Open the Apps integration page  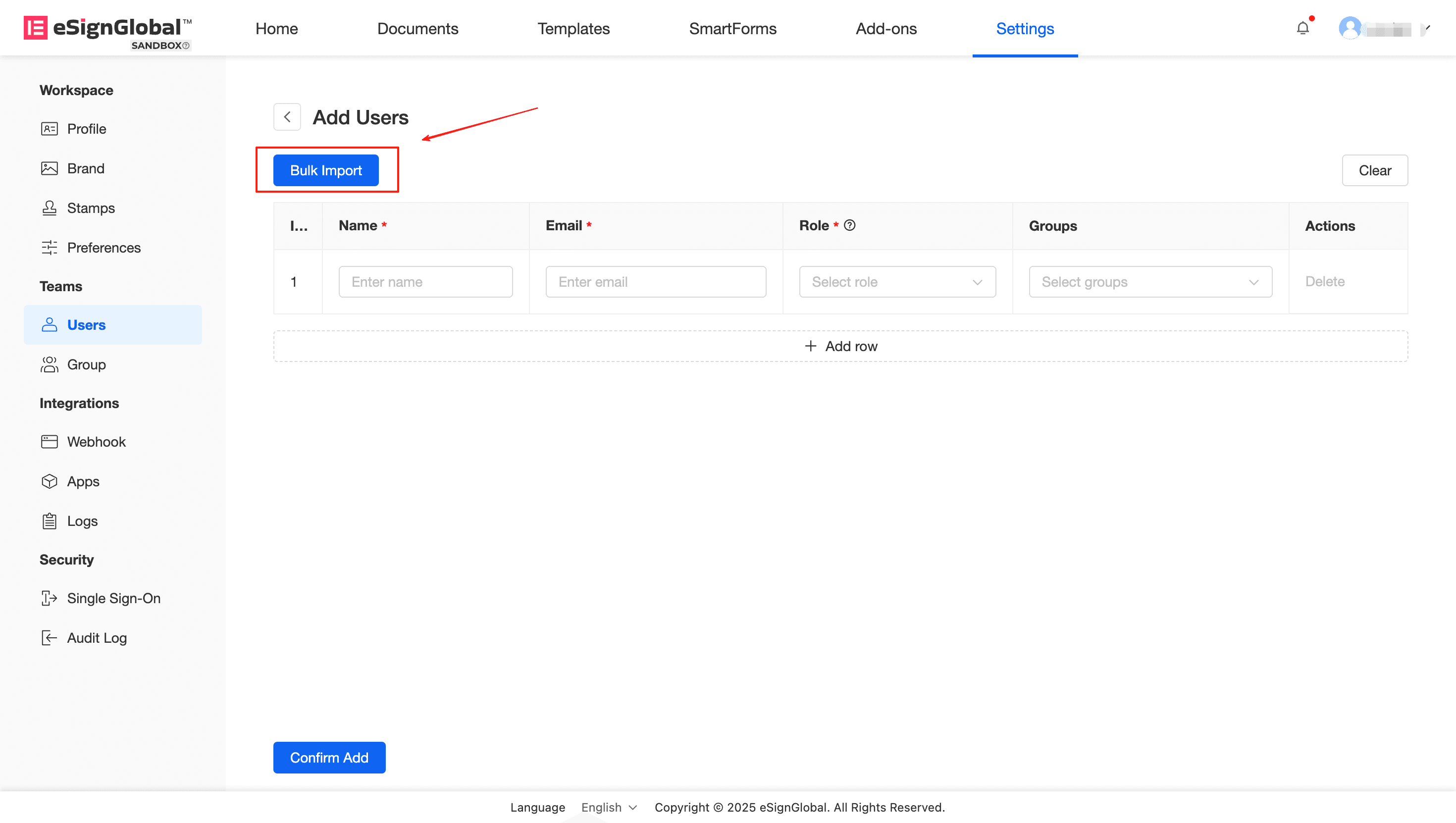[83, 481]
